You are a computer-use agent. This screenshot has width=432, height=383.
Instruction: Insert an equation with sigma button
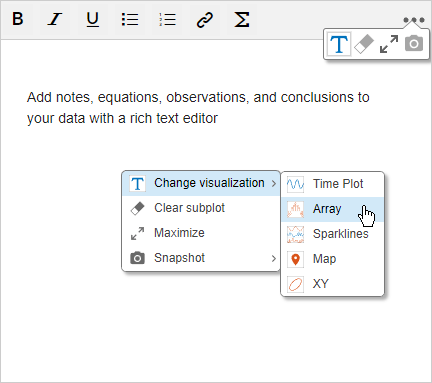[242, 19]
